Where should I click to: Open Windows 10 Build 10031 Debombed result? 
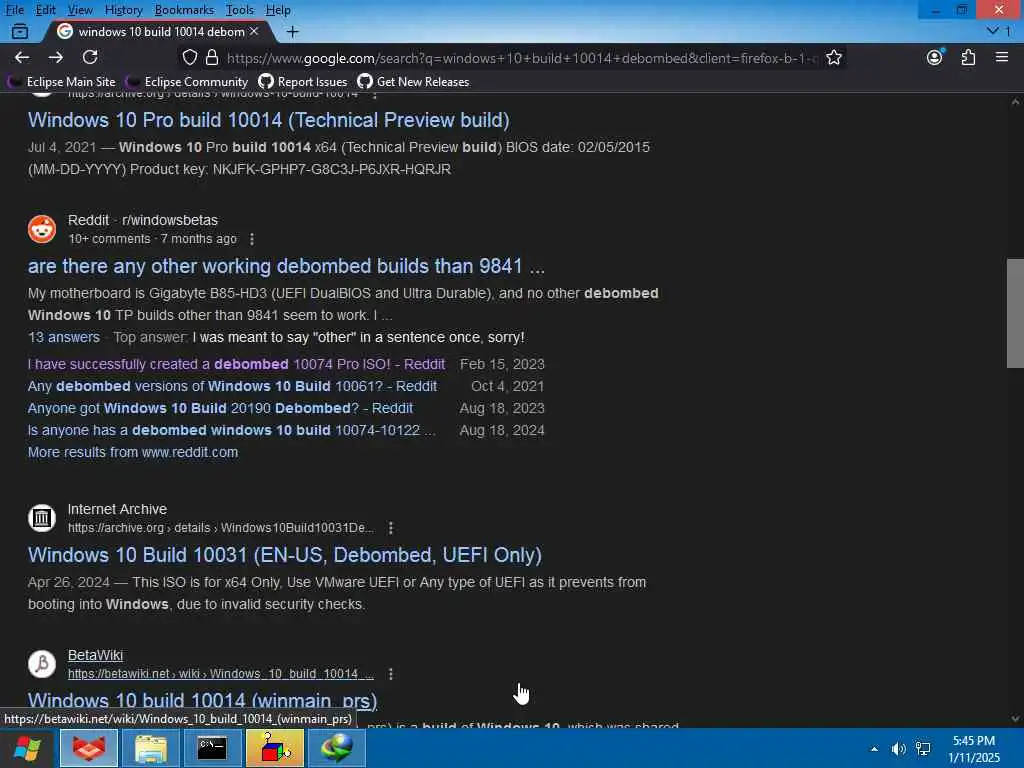tap(285, 555)
